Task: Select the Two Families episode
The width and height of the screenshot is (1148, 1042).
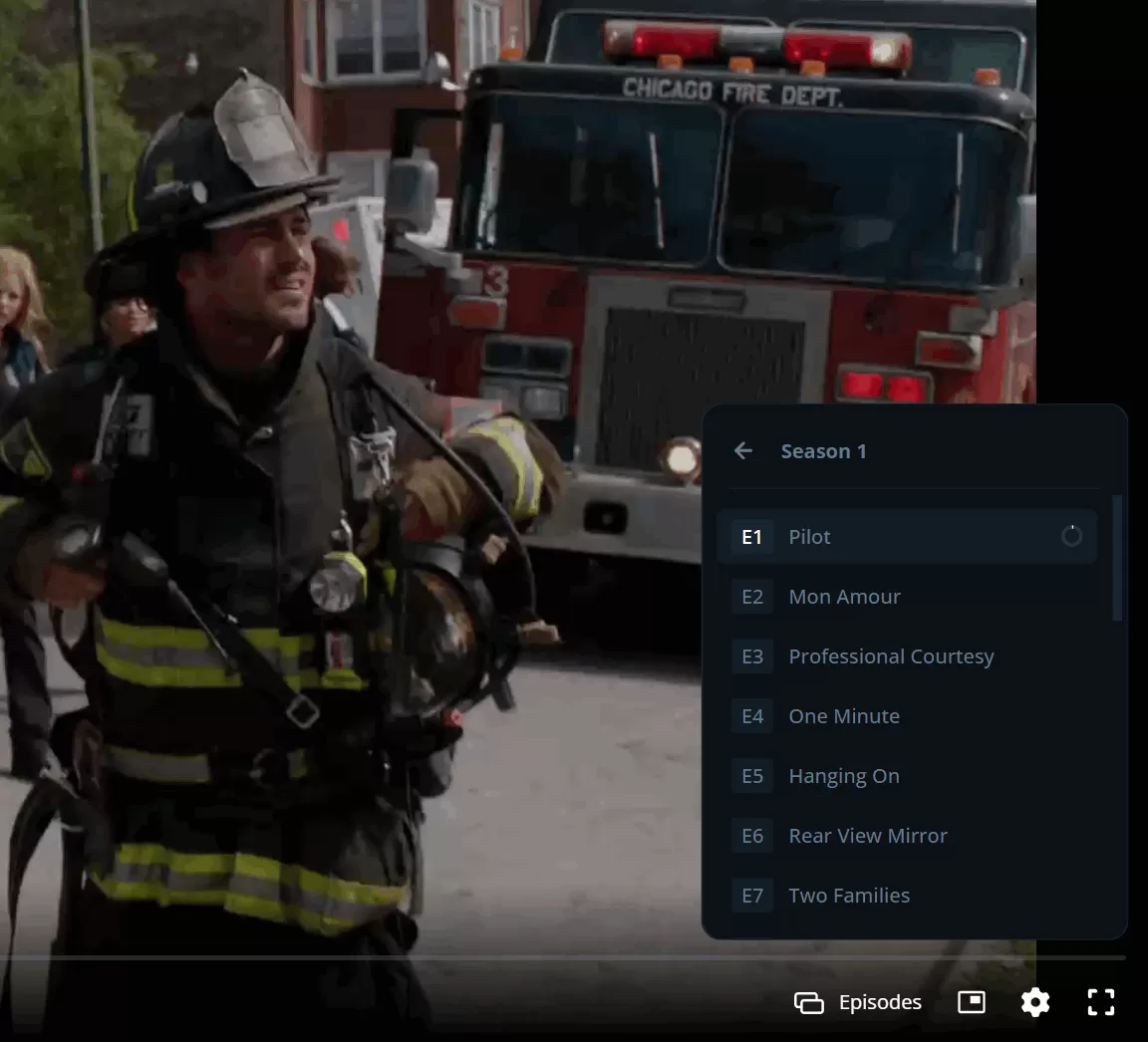Action: 849,896
